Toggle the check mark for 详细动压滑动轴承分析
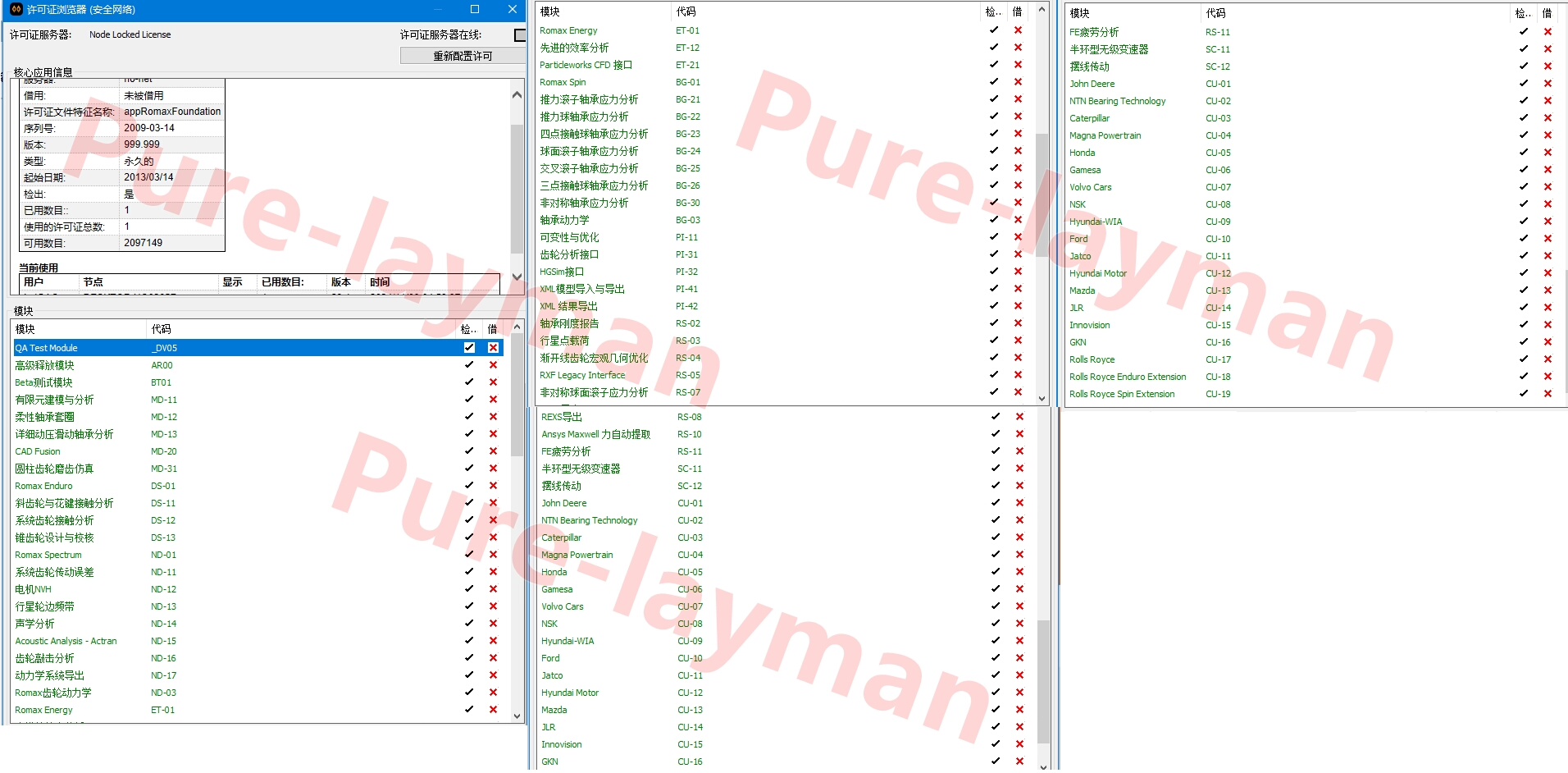This screenshot has height=773, width=1568. [469, 434]
